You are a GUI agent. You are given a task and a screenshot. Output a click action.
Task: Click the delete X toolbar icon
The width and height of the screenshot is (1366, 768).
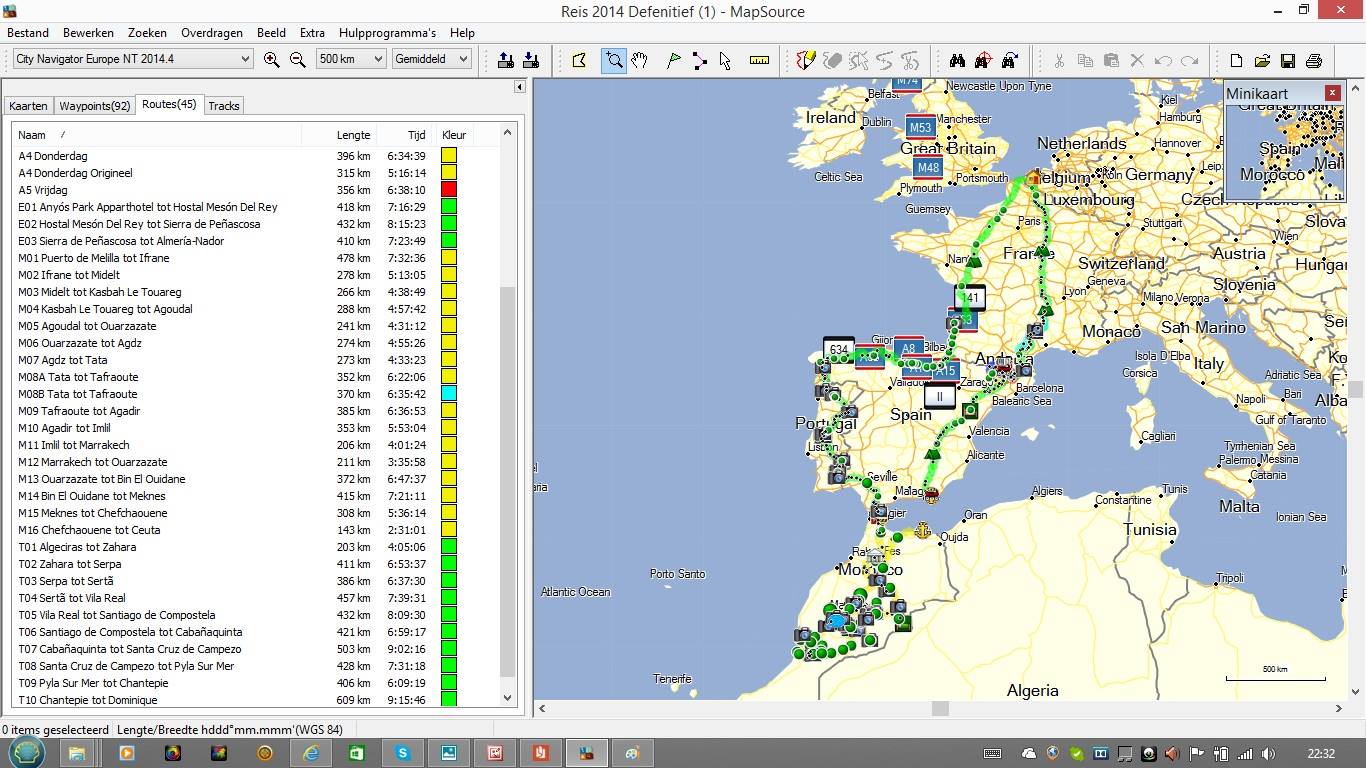point(1137,61)
